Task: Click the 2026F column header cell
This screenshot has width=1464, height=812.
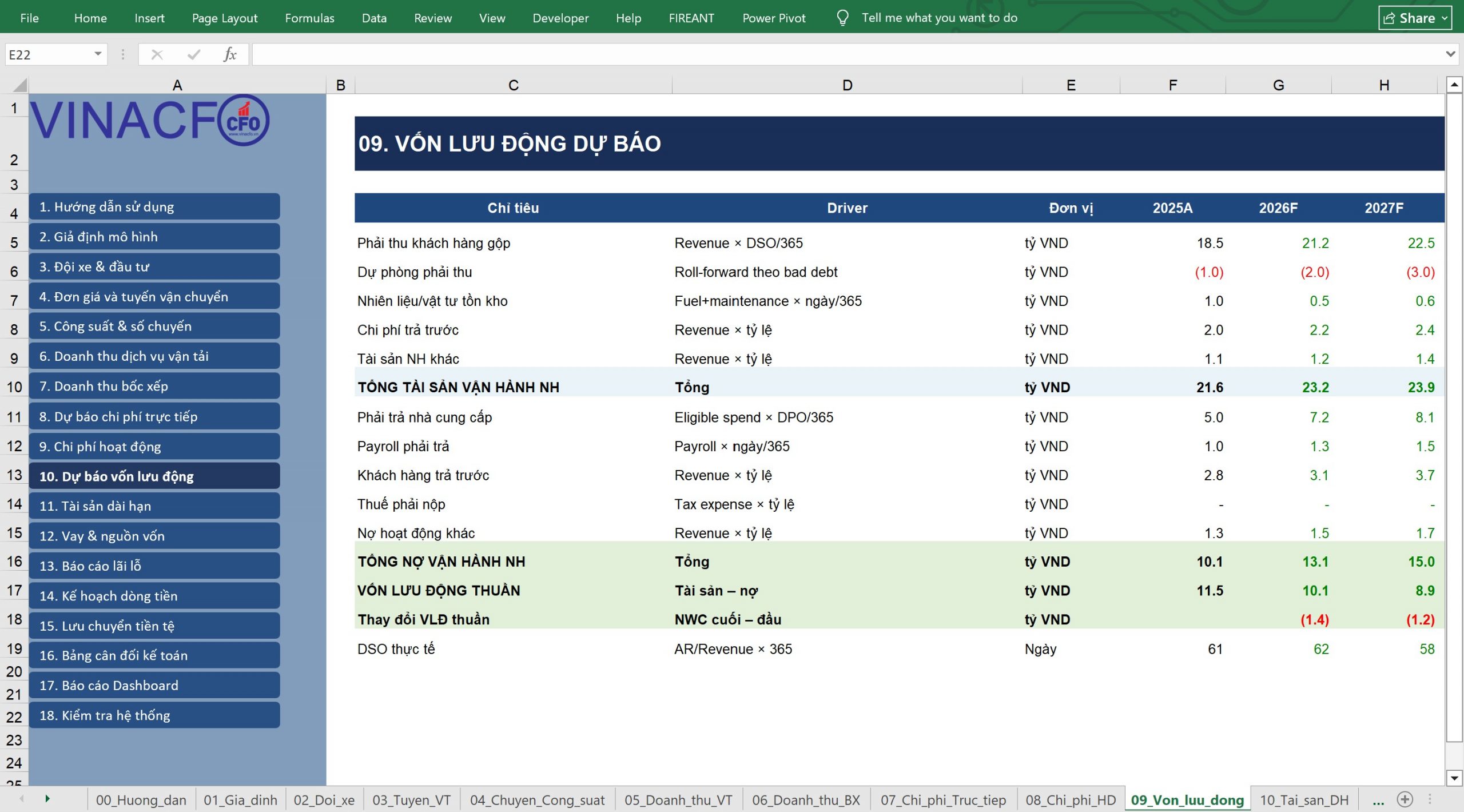Action: pyautogui.click(x=1279, y=208)
